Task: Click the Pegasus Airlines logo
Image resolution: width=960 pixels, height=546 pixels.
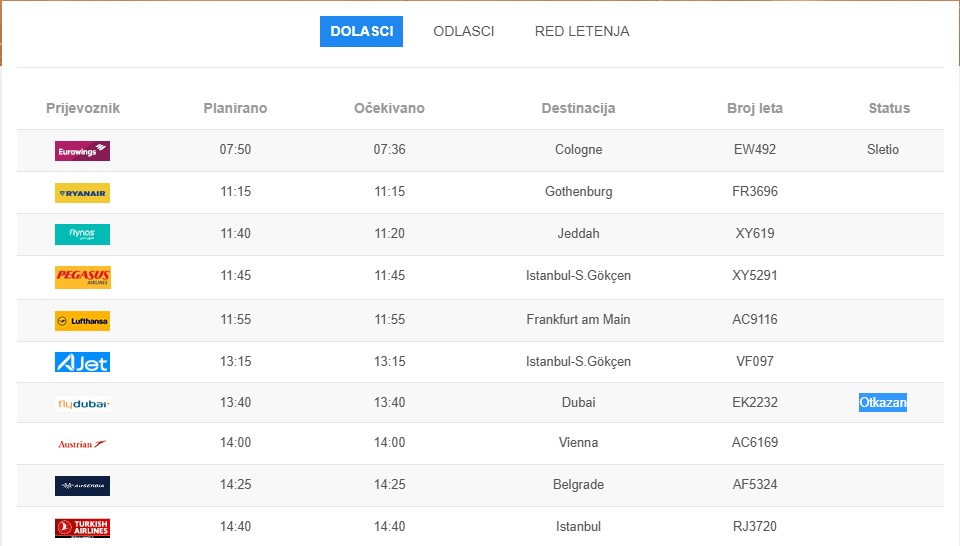Action: [x=82, y=277]
